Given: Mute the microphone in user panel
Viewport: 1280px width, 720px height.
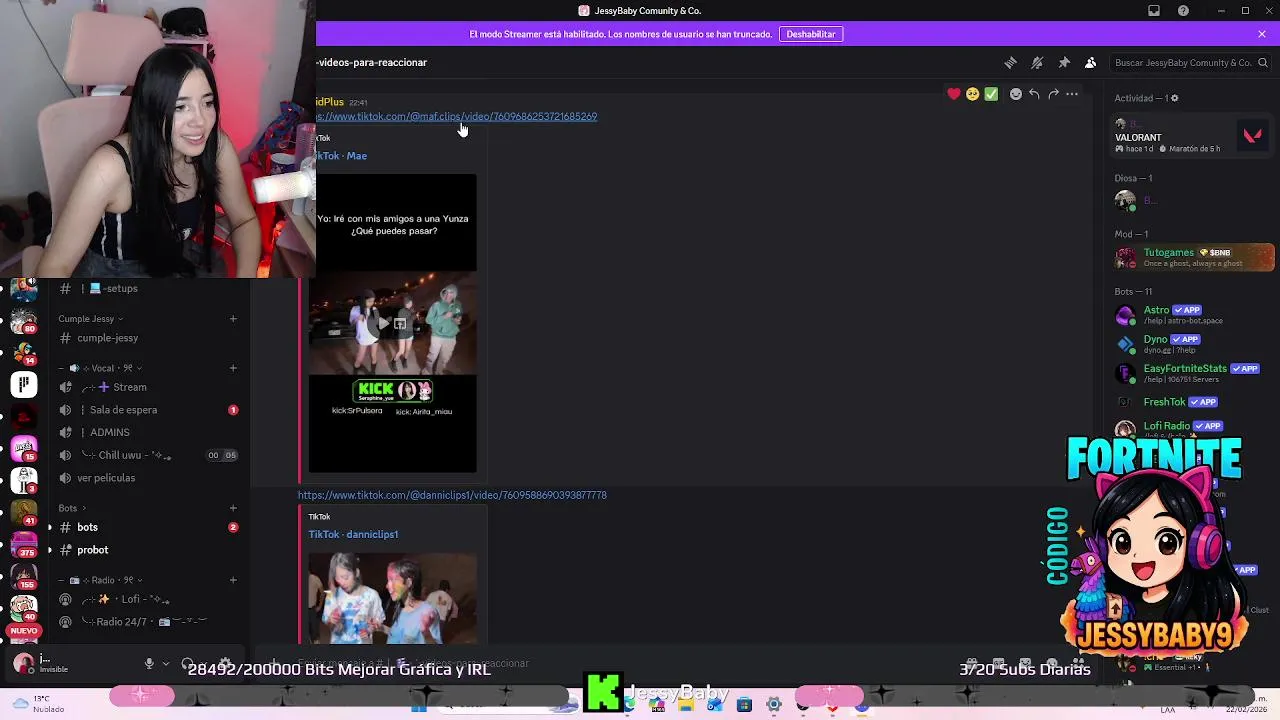Looking at the screenshot, I should [149, 663].
